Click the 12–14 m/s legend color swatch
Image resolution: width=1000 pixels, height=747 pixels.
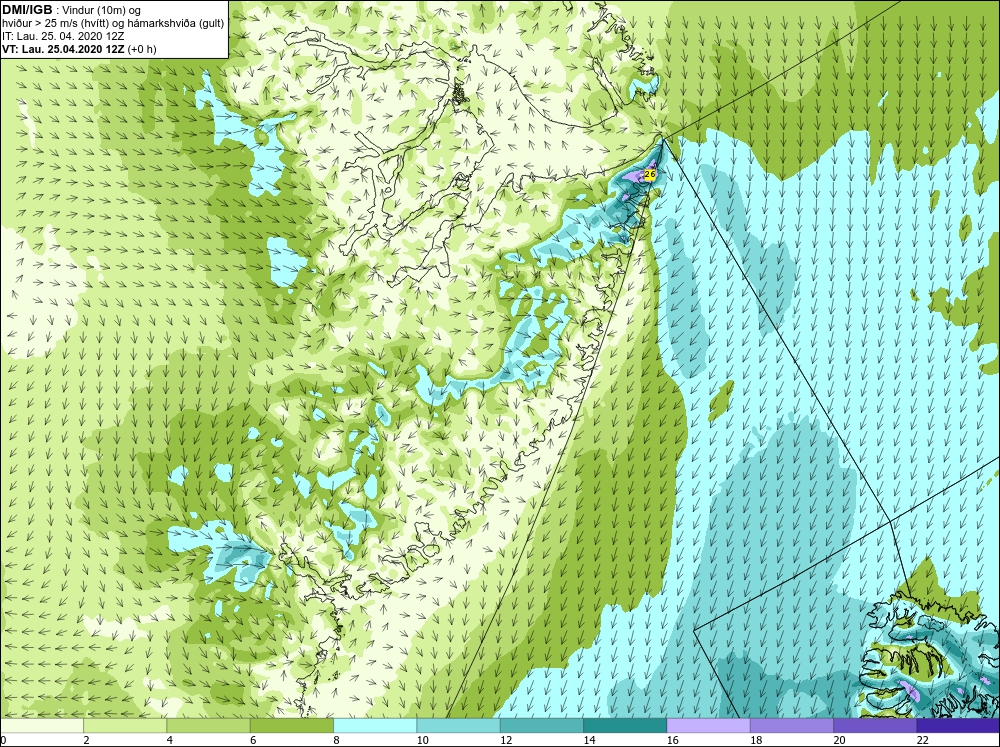click(541, 725)
